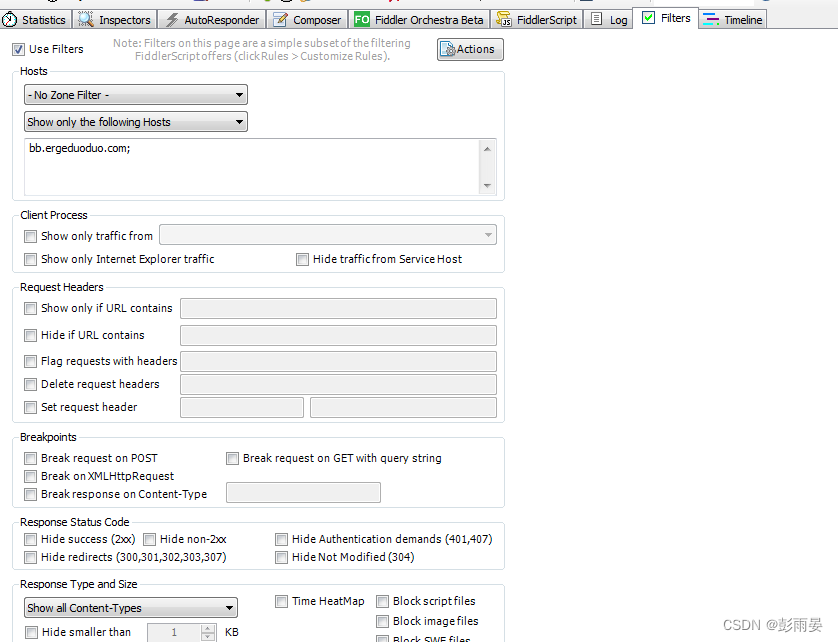The image size is (838, 642).
Task: Enable Break response on Content-Type
Action: pos(30,494)
